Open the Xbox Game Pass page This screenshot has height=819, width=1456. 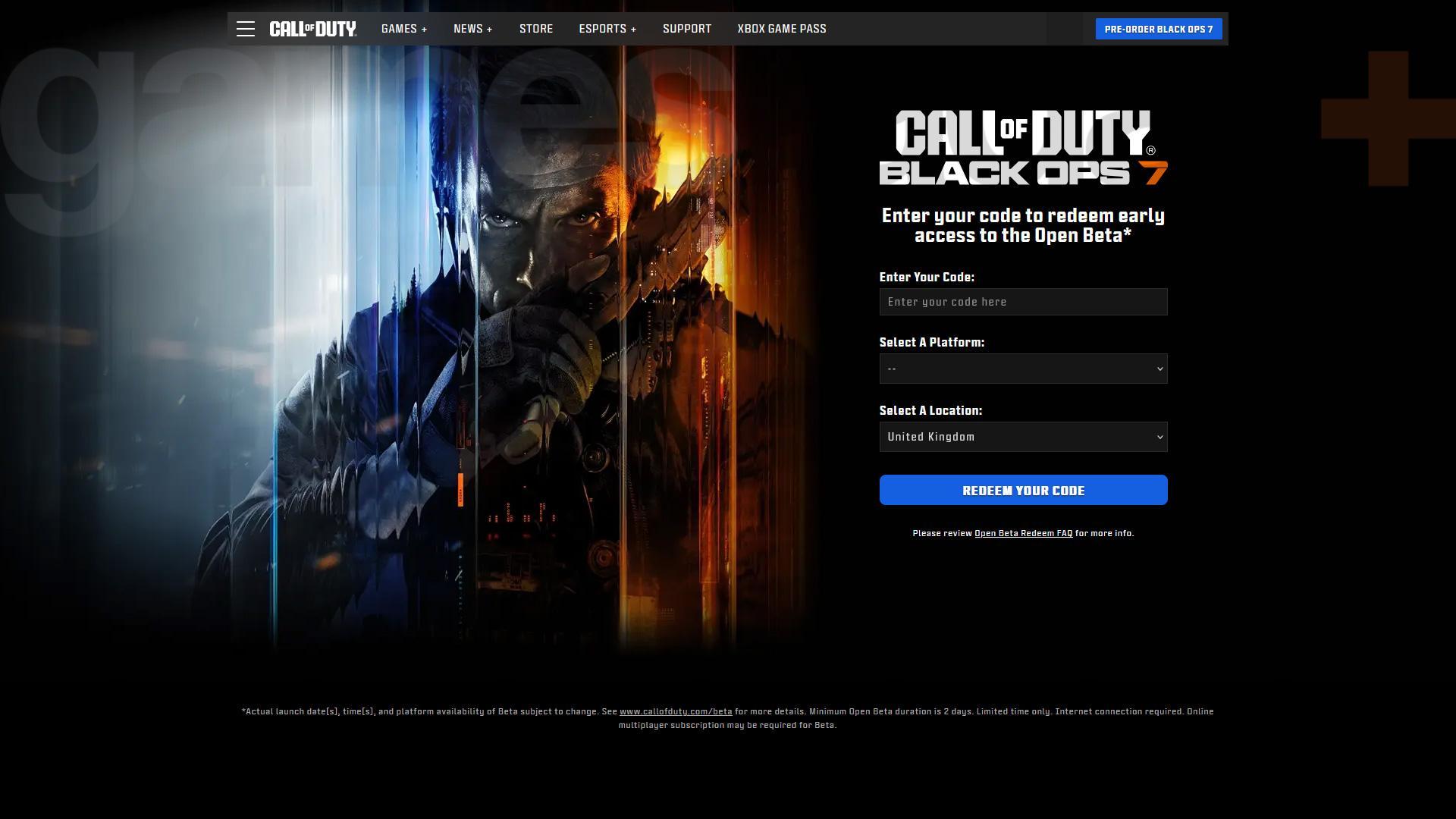click(x=781, y=29)
